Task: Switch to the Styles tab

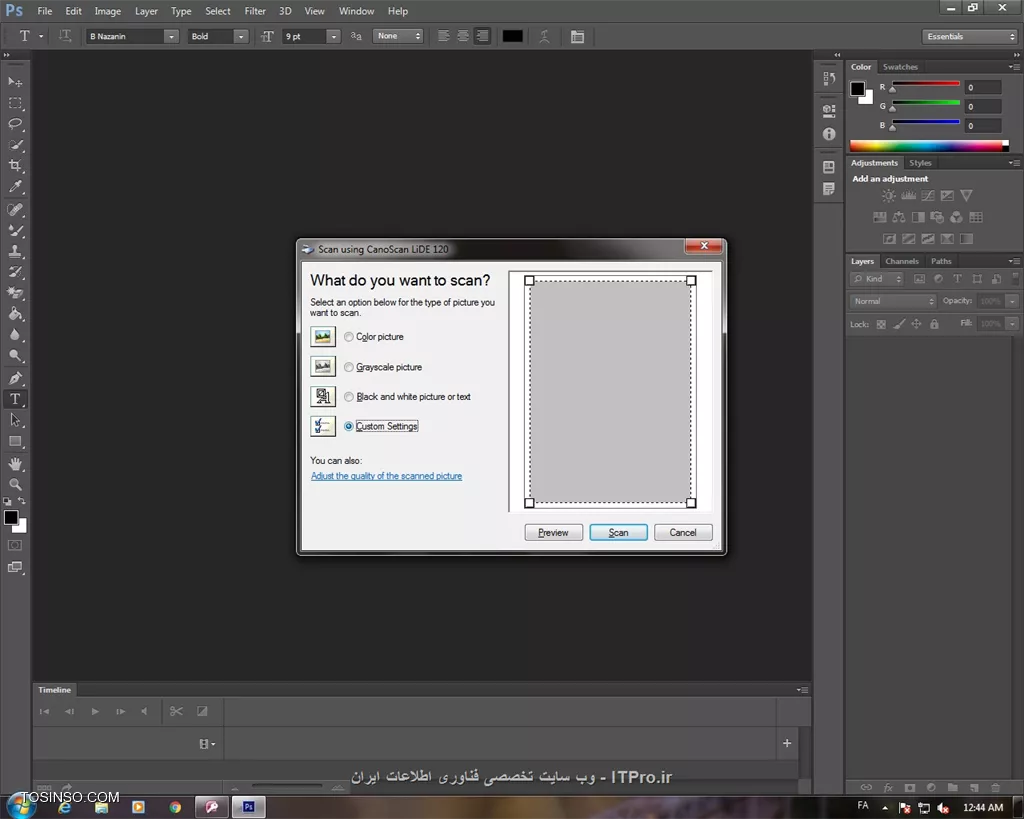Action: (920, 163)
